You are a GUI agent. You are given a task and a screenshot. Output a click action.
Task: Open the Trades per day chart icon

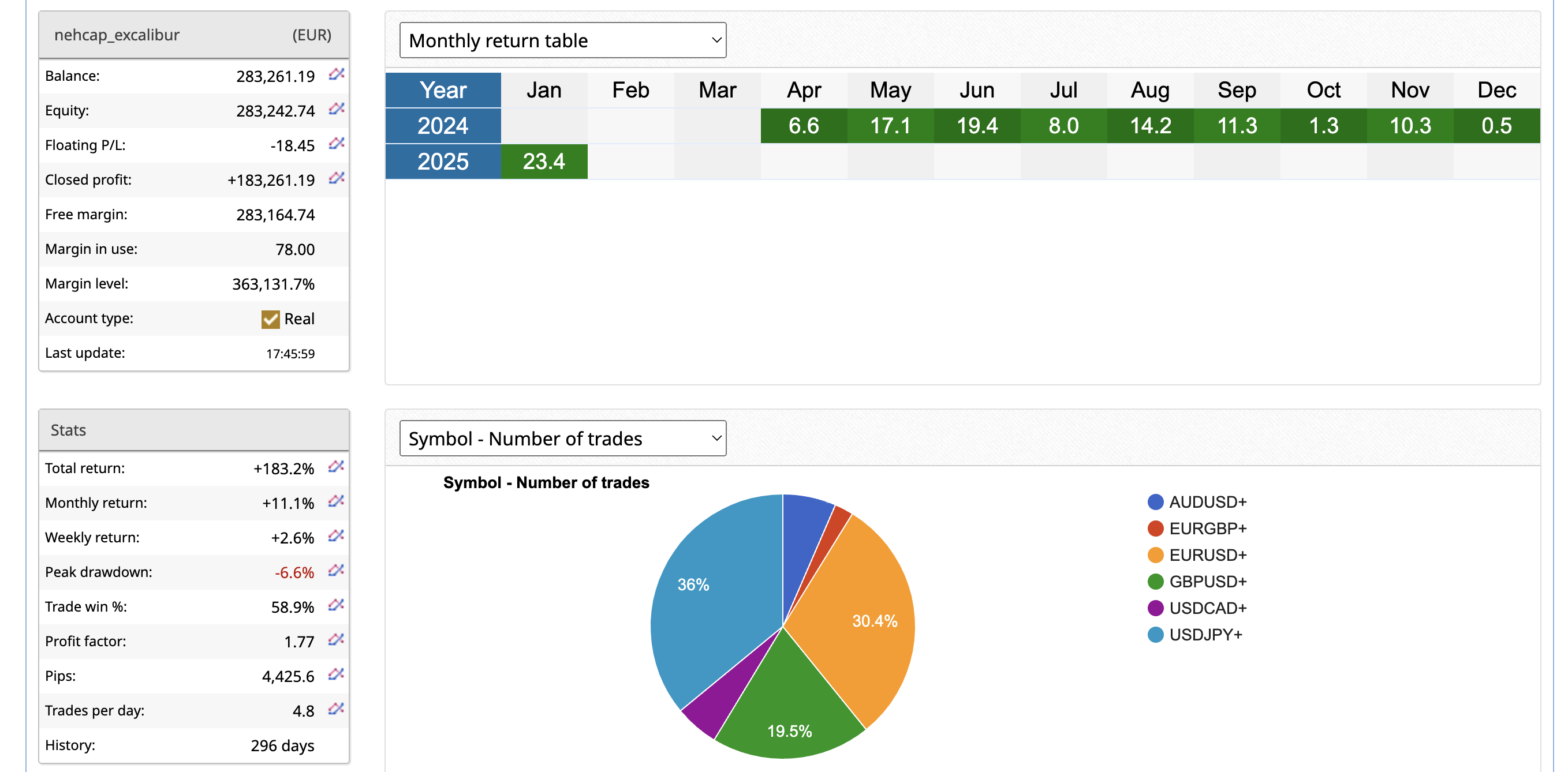(x=336, y=709)
